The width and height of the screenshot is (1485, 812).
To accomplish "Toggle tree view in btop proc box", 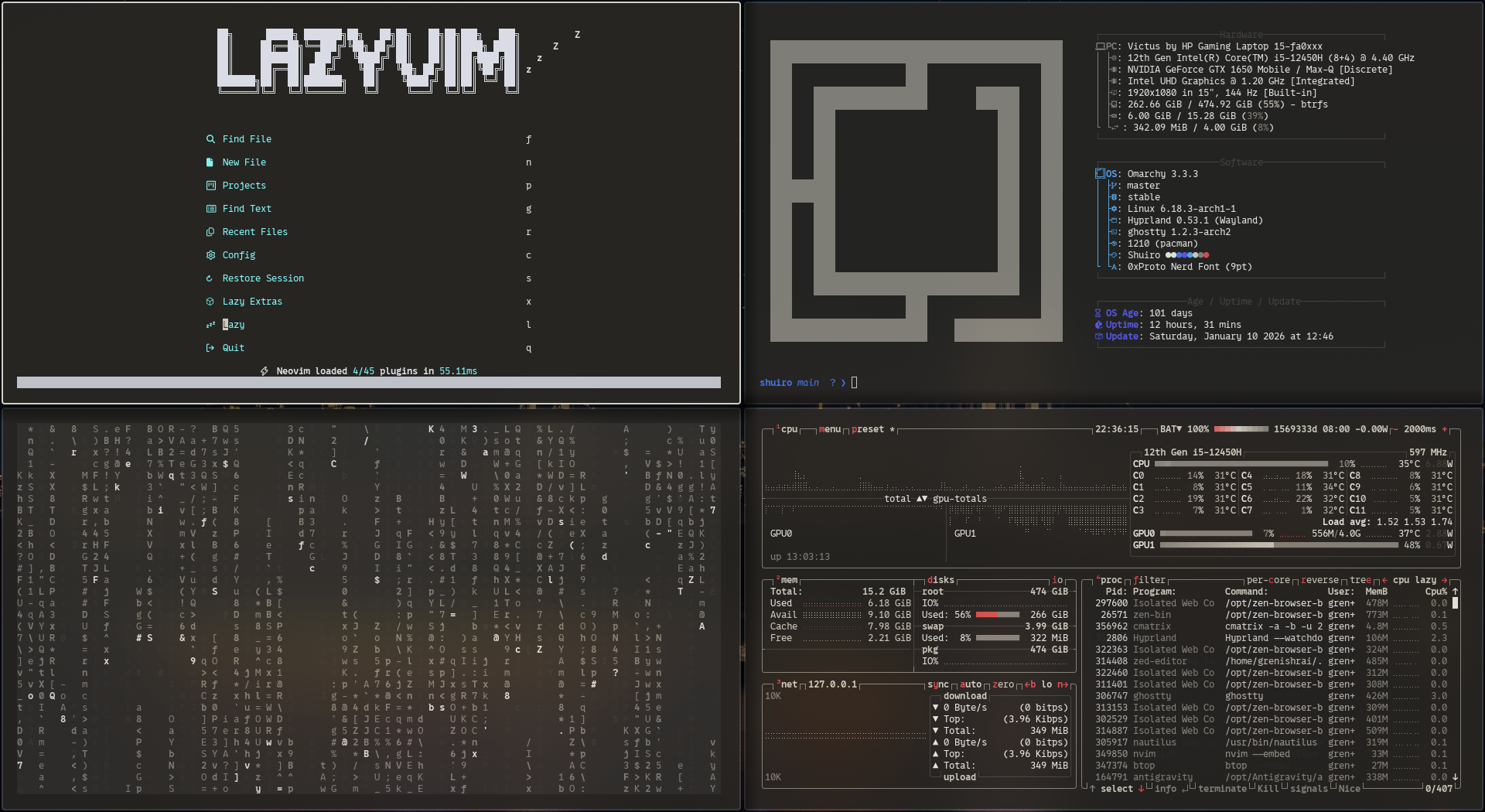I will (x=1360, y=580).
